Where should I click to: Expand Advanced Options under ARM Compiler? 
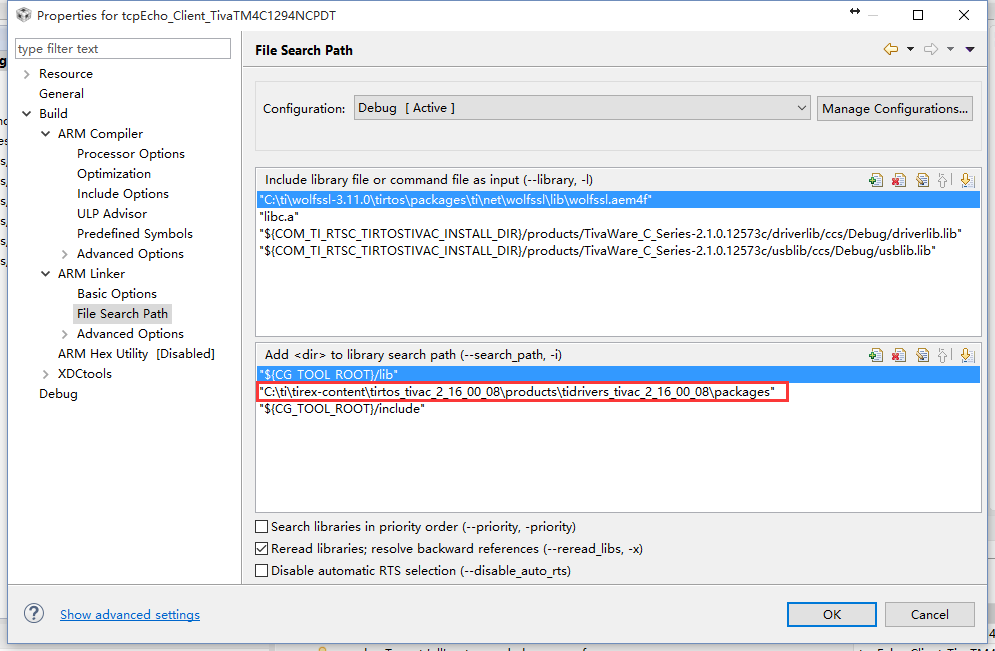coord(65,254)
